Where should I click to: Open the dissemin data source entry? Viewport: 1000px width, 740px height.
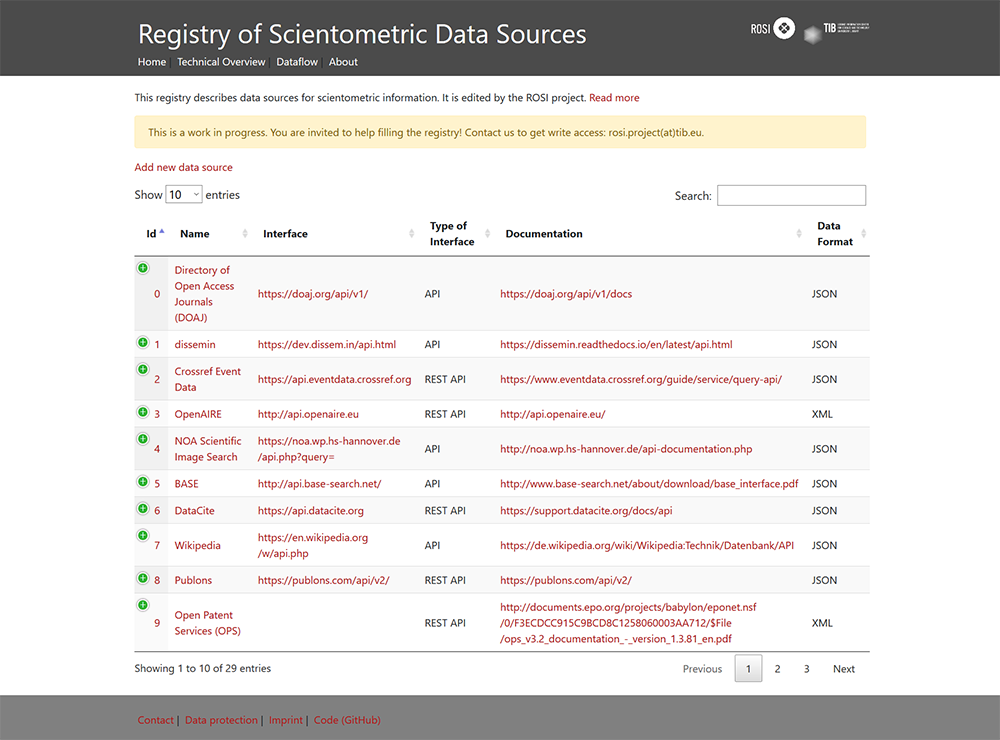195,344
